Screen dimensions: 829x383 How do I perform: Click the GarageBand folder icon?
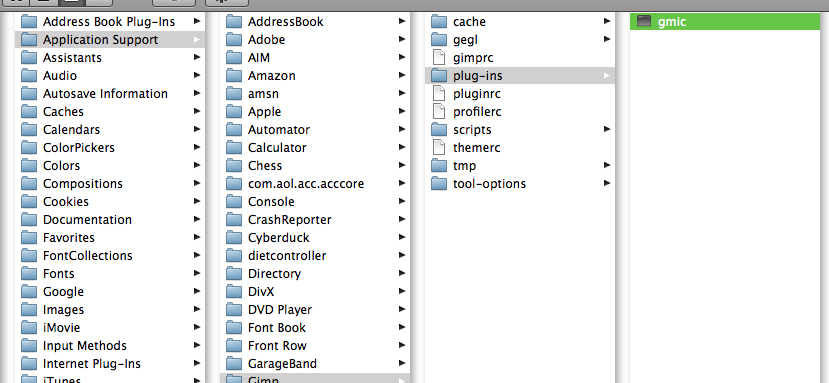point(234,363)
